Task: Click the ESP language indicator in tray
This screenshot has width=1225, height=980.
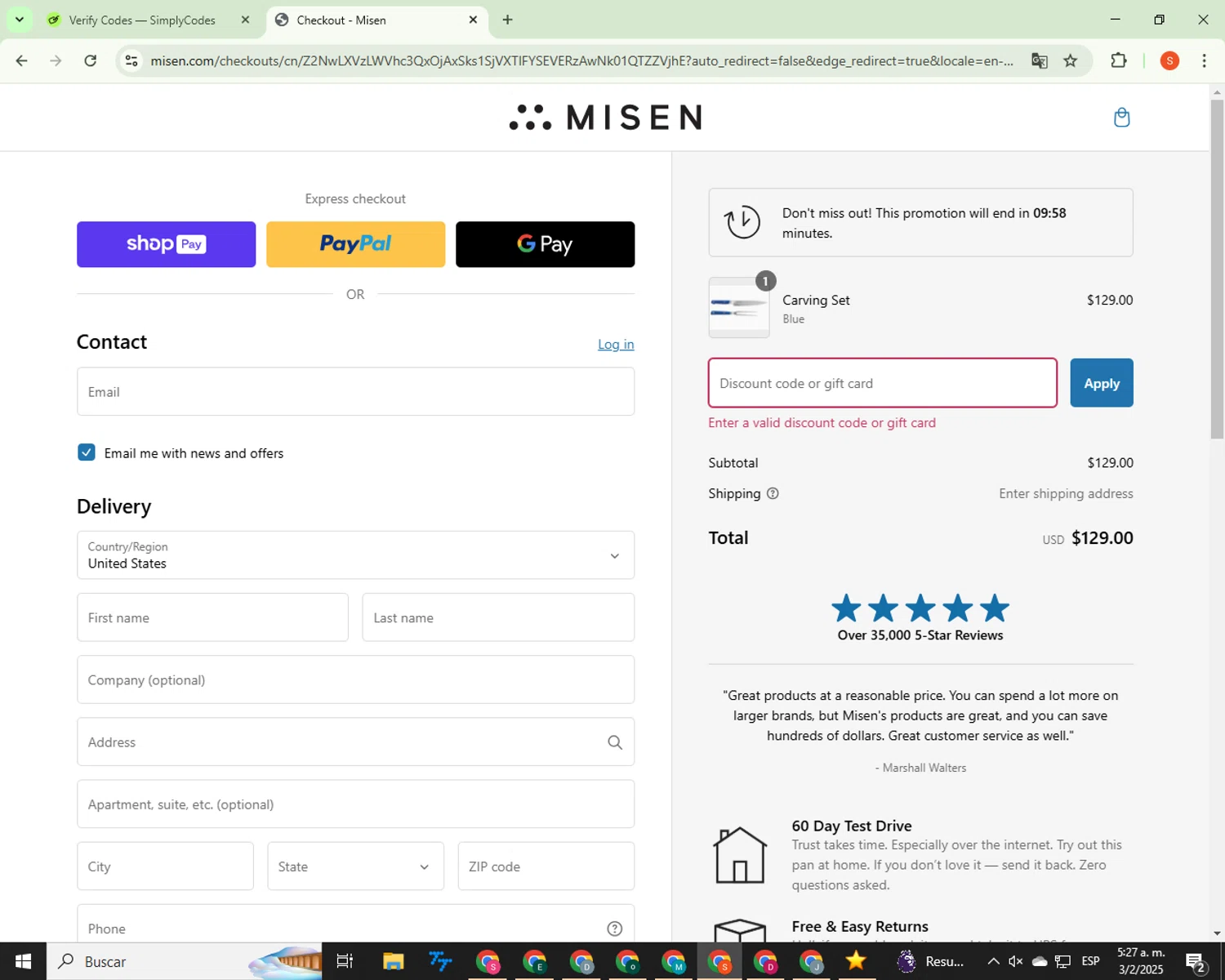Action: (1090, 961)
